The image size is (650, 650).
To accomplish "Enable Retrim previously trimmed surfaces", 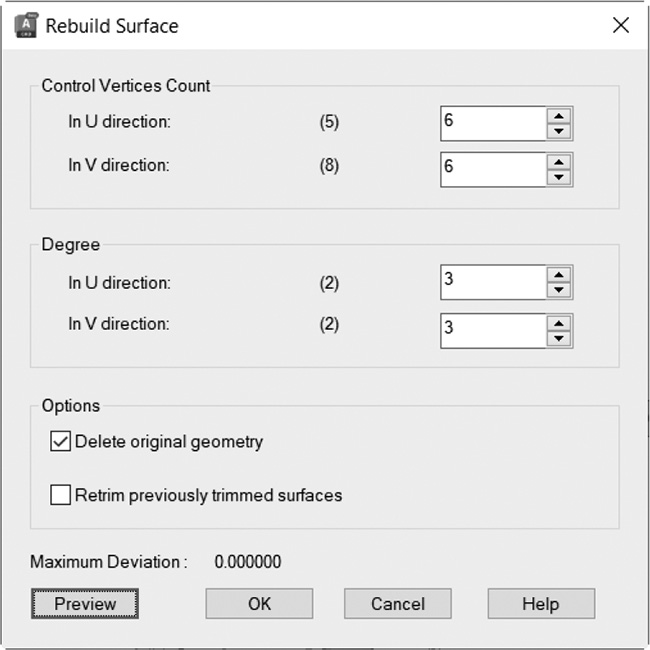I will coord(60,495).
